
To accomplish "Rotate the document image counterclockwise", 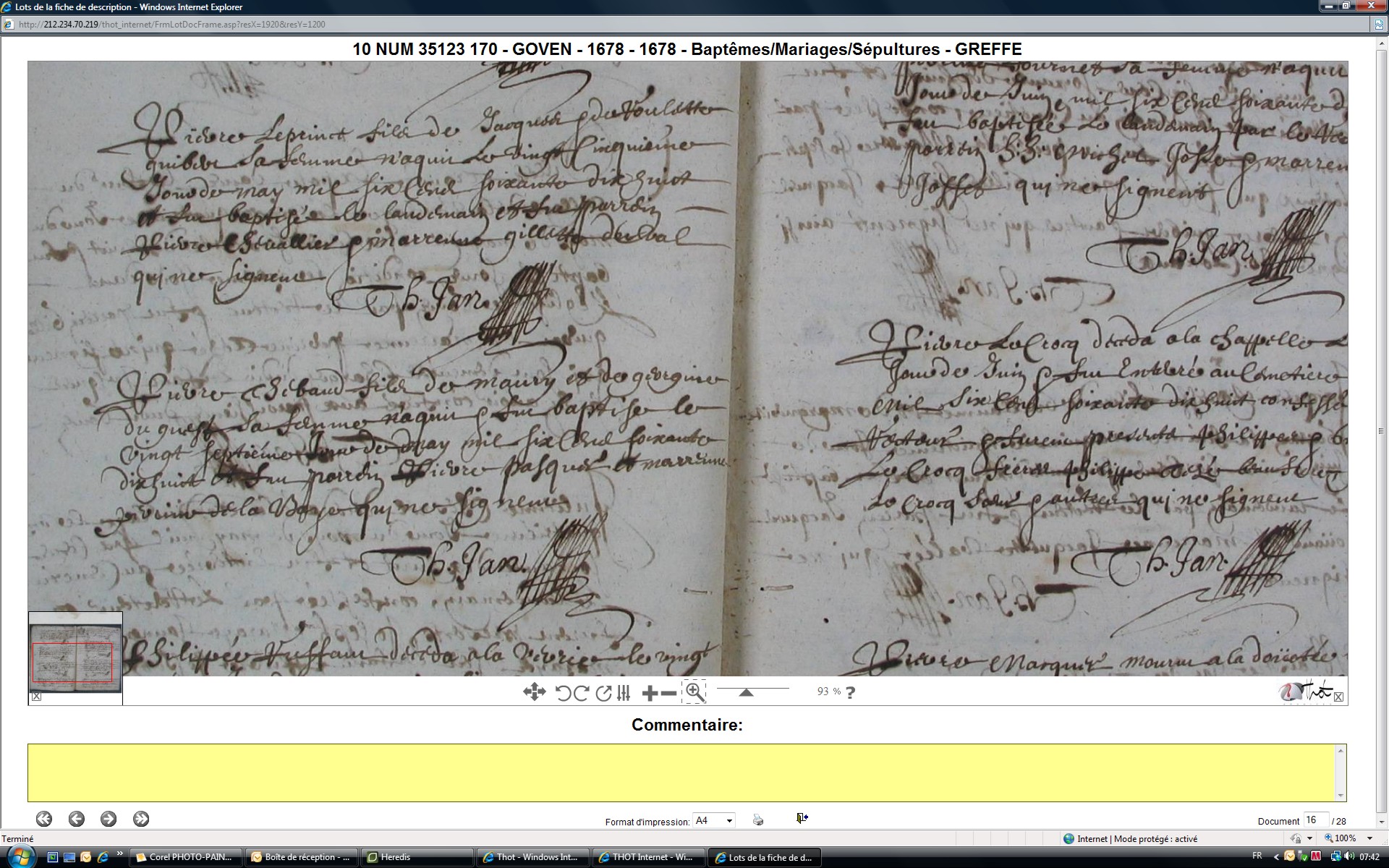I will coord(564,693).
